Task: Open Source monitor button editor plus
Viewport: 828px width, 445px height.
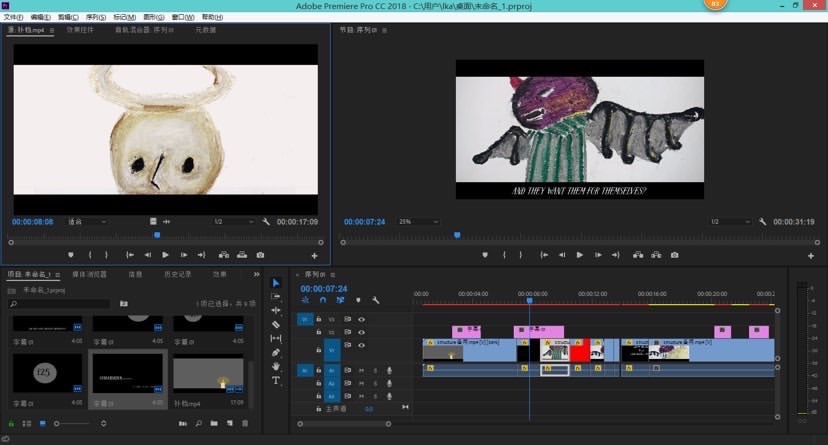Action: tap(314, 256)
